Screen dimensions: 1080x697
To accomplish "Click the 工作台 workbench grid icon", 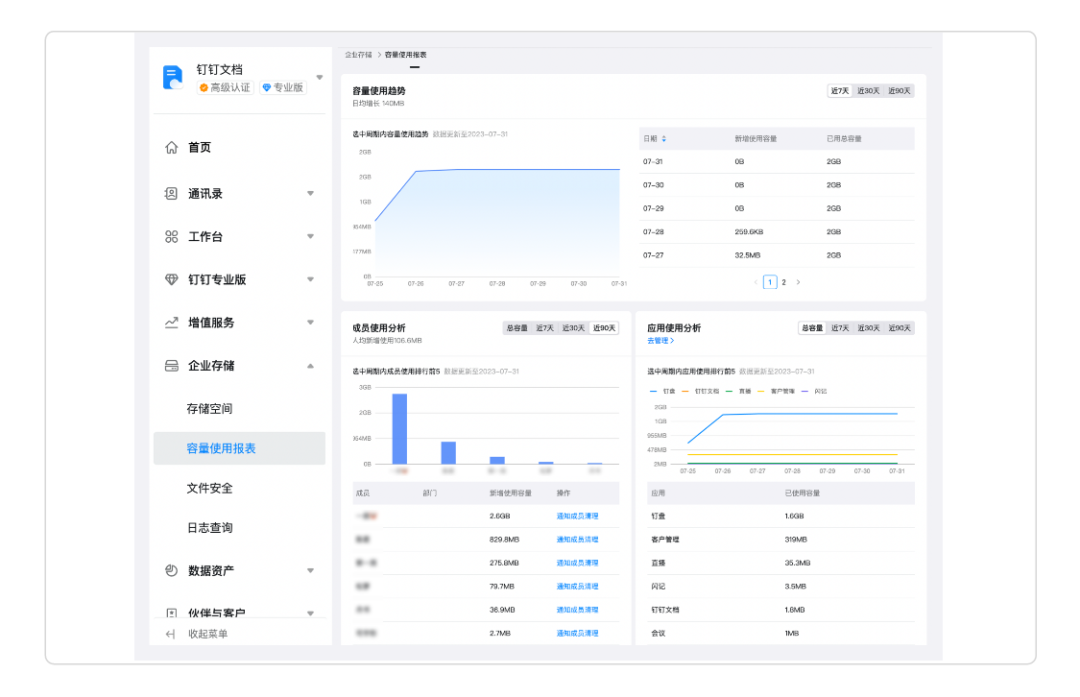I will coord(171,237).
